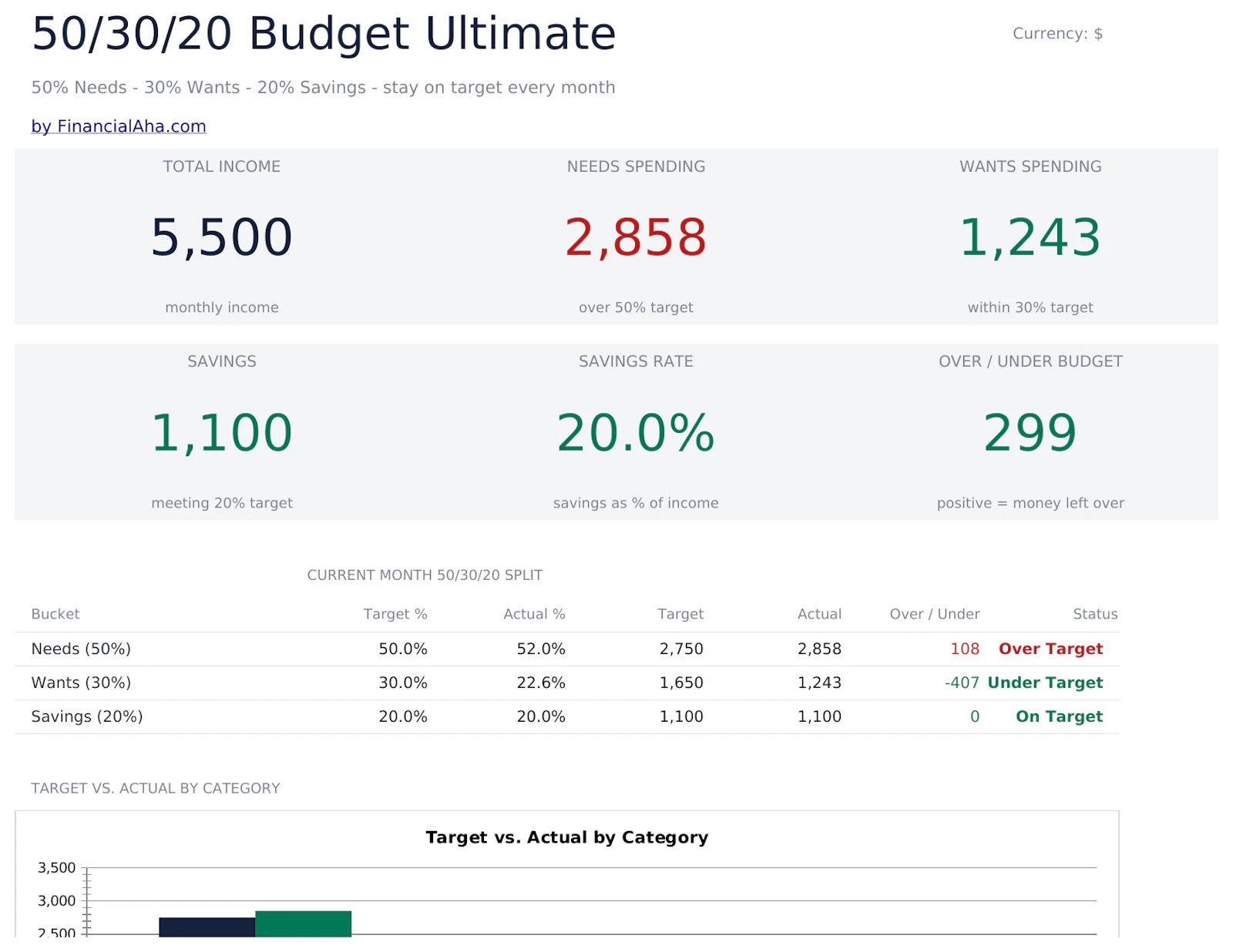The image size is (1233, 952).
Task: Click the green actual bar in chart
Action: point(303,924)
